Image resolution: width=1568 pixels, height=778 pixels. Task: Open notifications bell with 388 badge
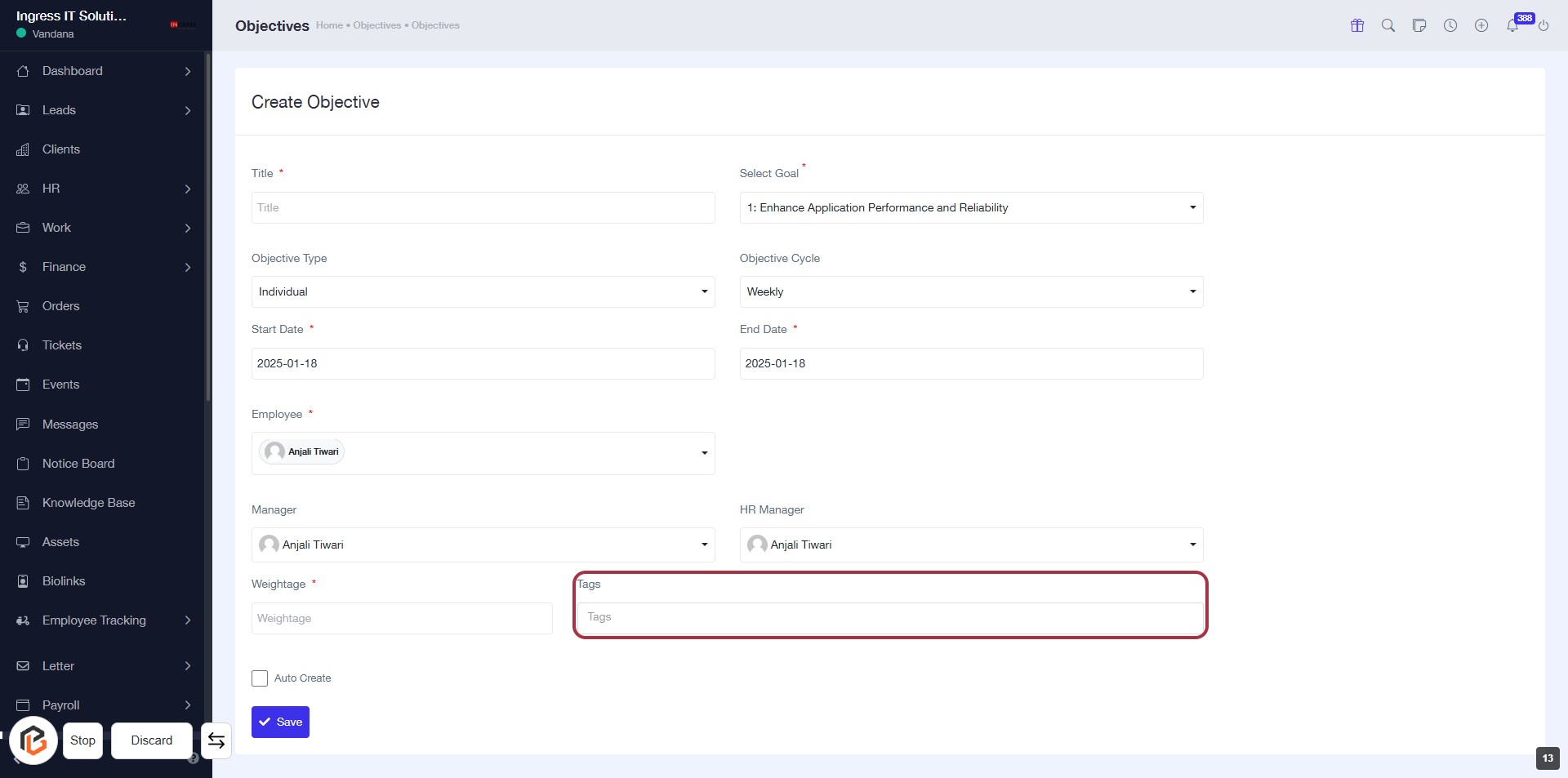point(1512,25)
